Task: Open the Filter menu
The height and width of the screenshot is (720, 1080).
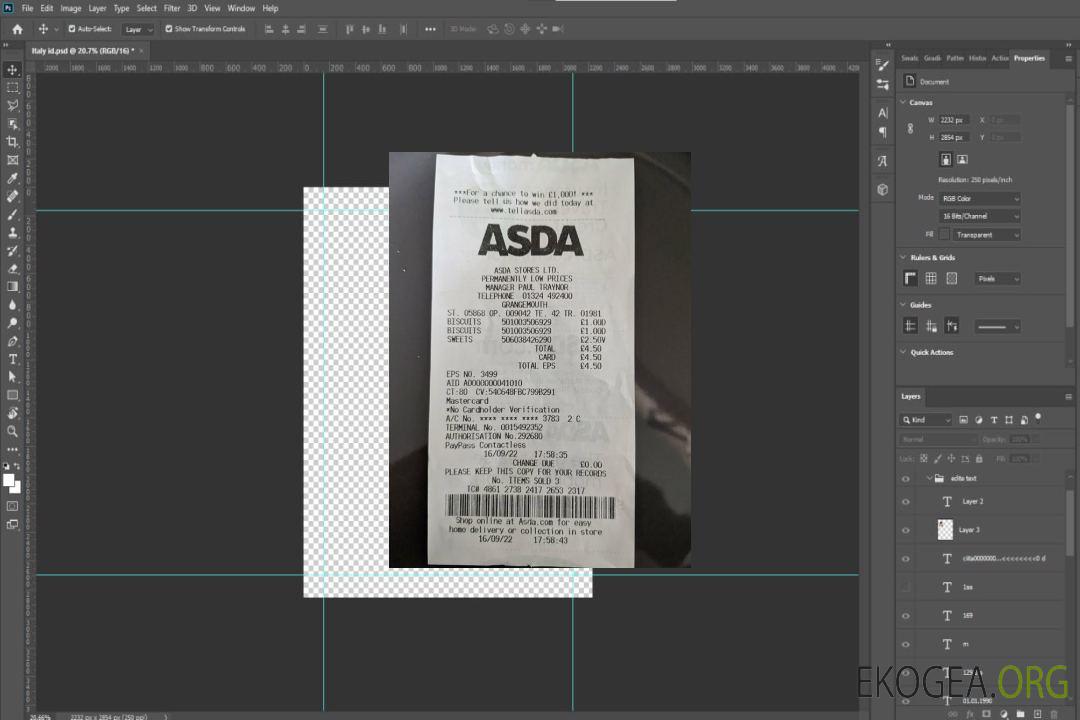Action: coord(172,8)
